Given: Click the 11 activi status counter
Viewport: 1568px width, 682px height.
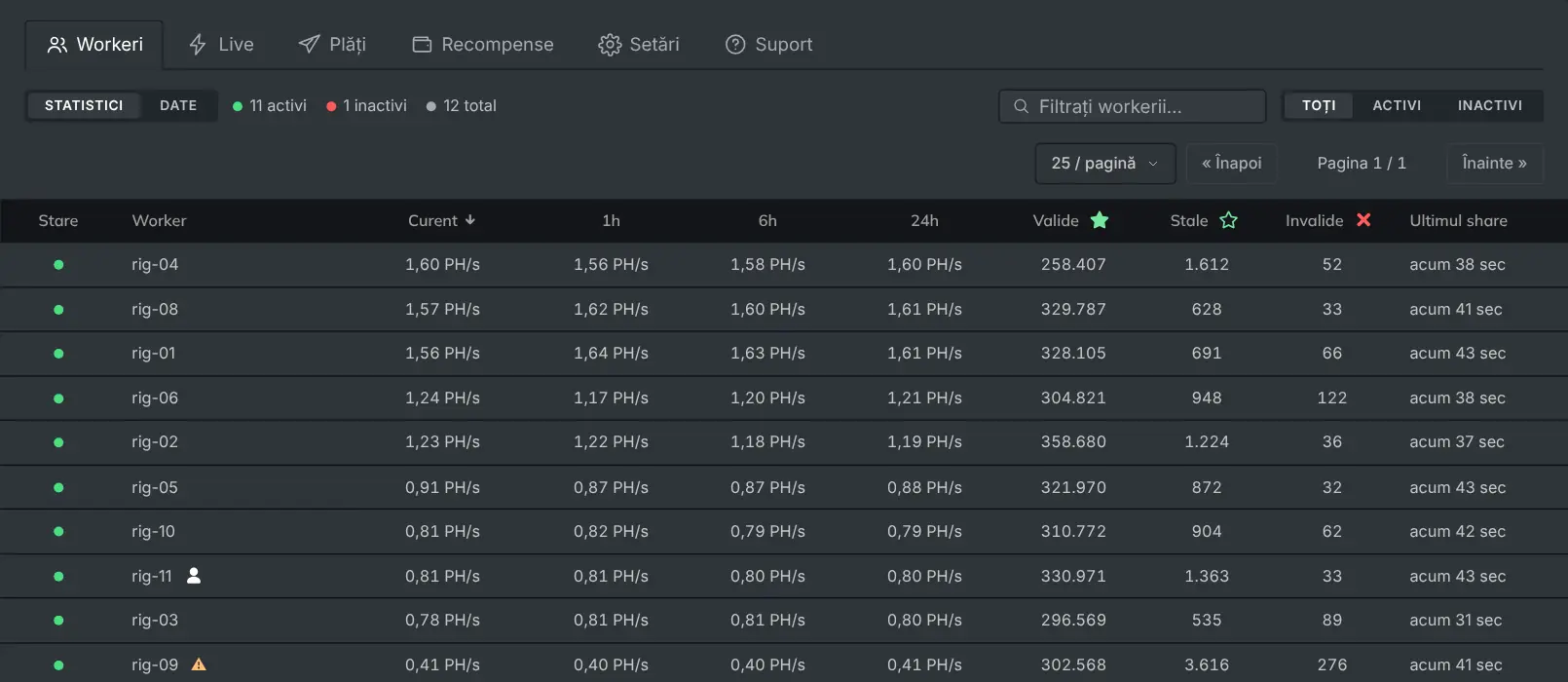Looking at the screenshot, I should point(270,105).
